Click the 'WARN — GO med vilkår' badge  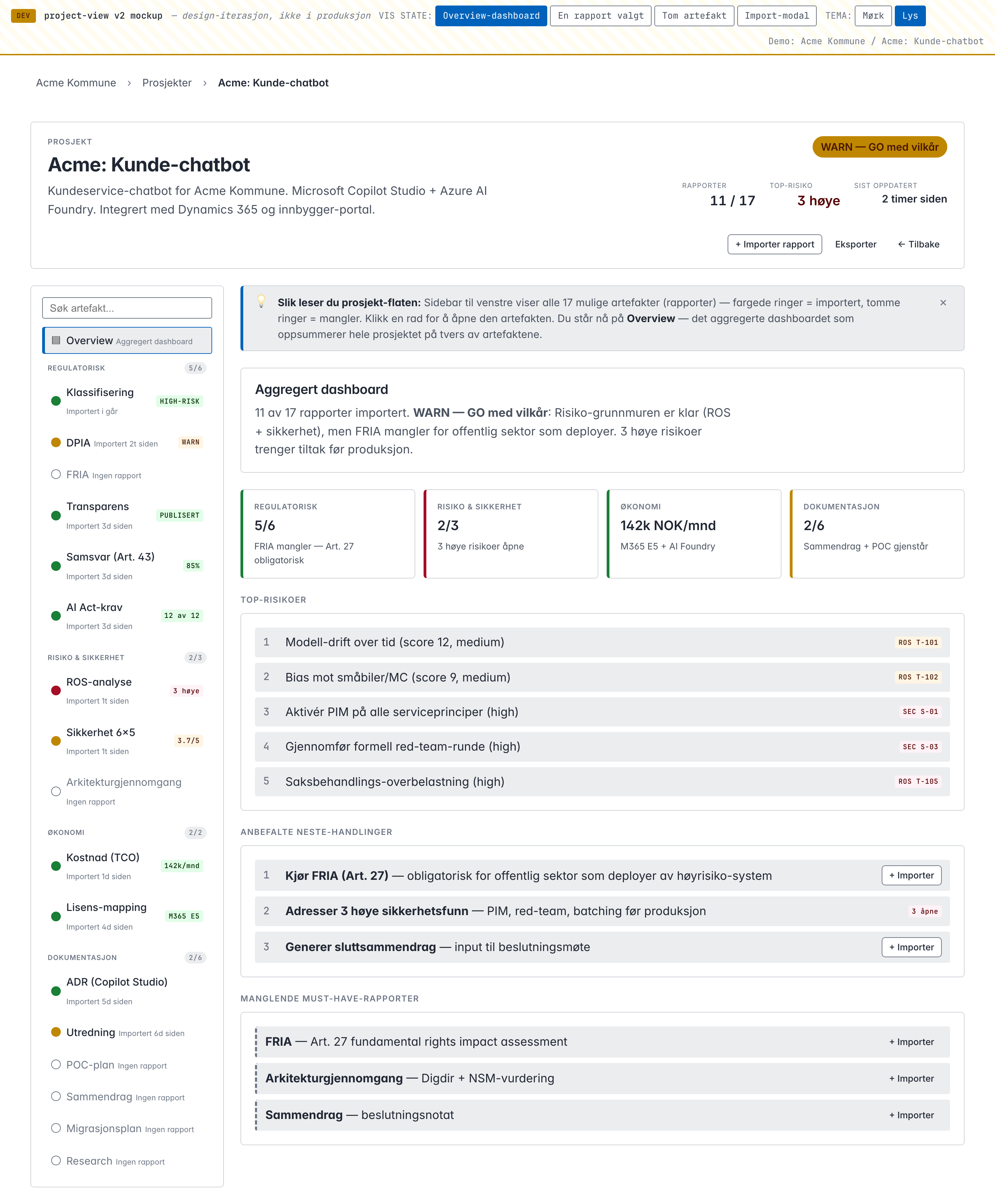coord(879,147)
